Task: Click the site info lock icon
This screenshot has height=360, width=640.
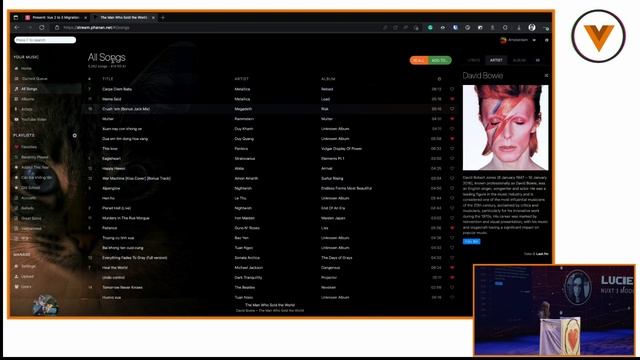Action: point(57,27)
